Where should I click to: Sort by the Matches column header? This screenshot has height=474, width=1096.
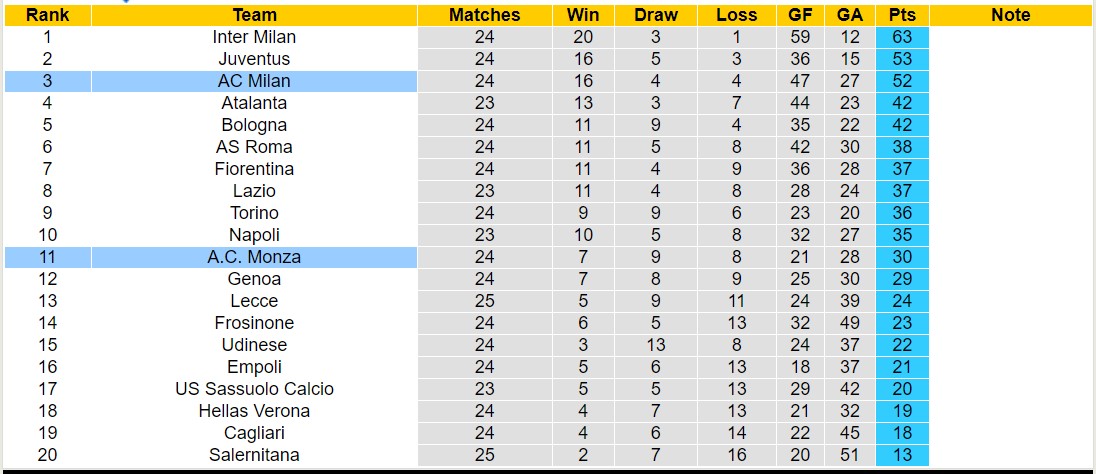[484, 15]
